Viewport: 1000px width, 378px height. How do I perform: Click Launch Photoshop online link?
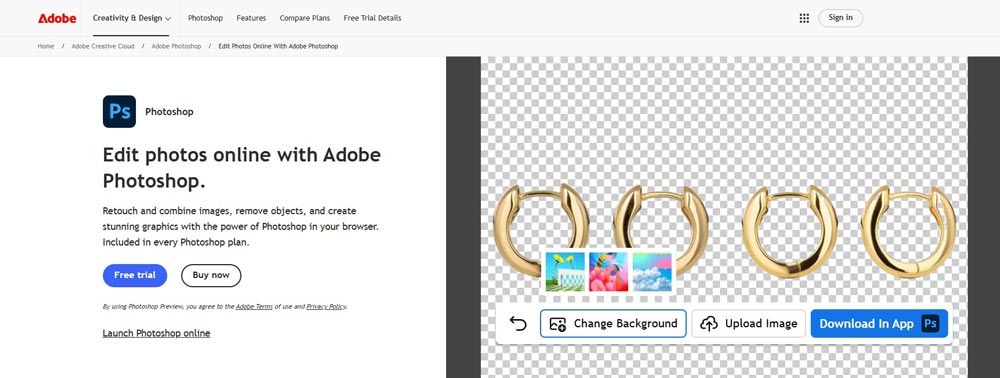pyautogui.click(x=156, y=333)
